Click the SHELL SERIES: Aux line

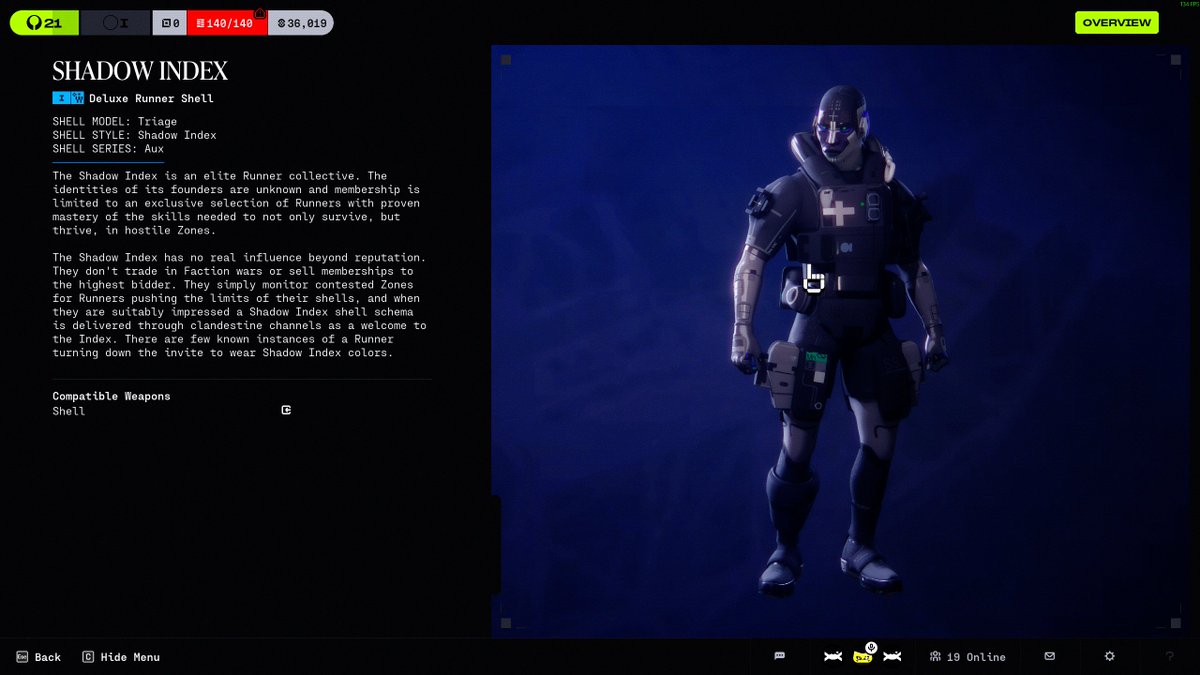click(108, 149)
